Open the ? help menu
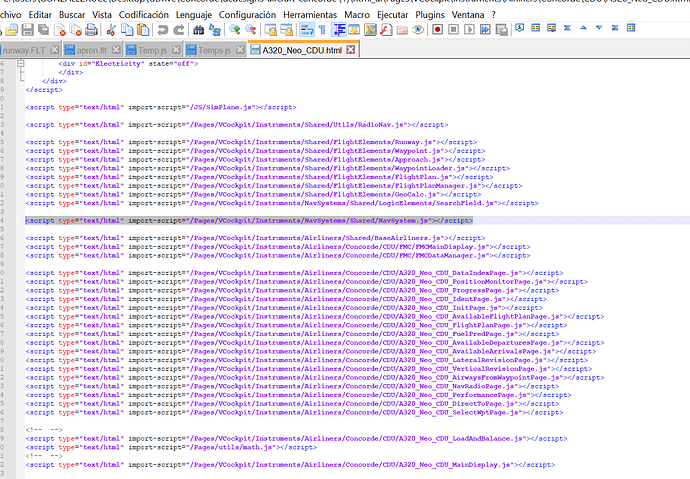Viewport: 690px width, 479px height. coord(494,15)
